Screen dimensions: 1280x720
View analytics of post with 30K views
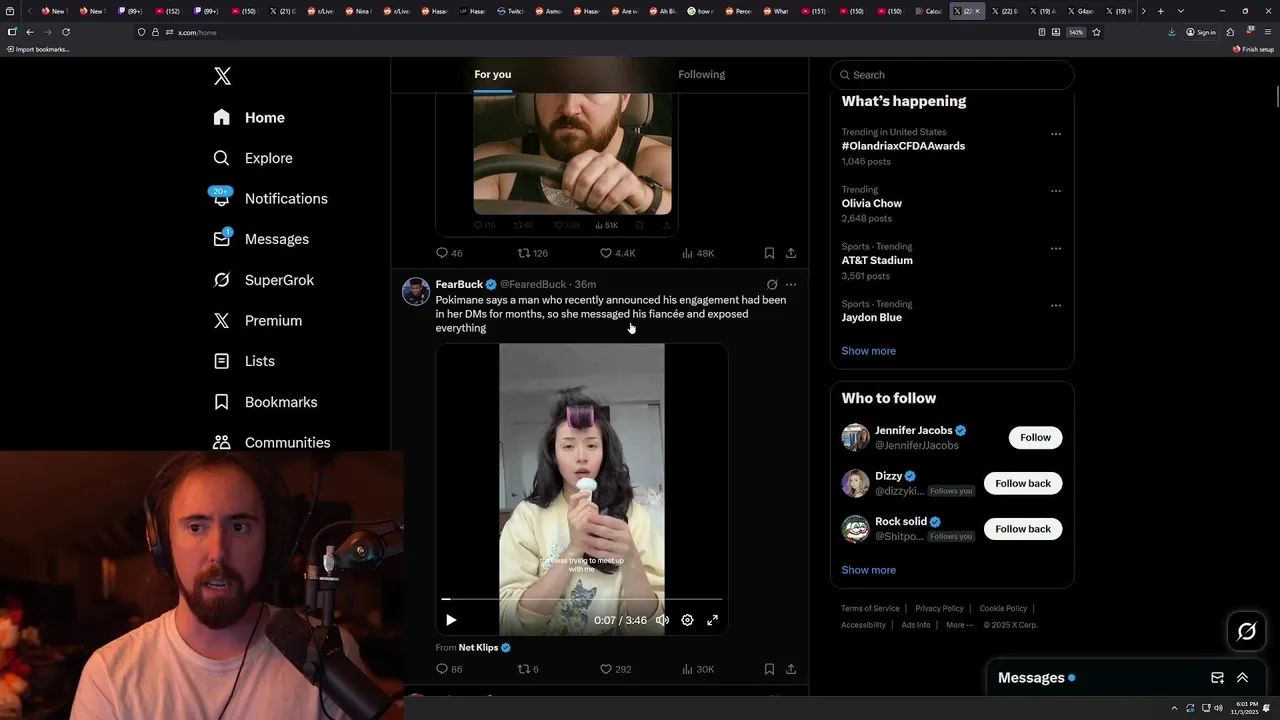click(698, 669)
